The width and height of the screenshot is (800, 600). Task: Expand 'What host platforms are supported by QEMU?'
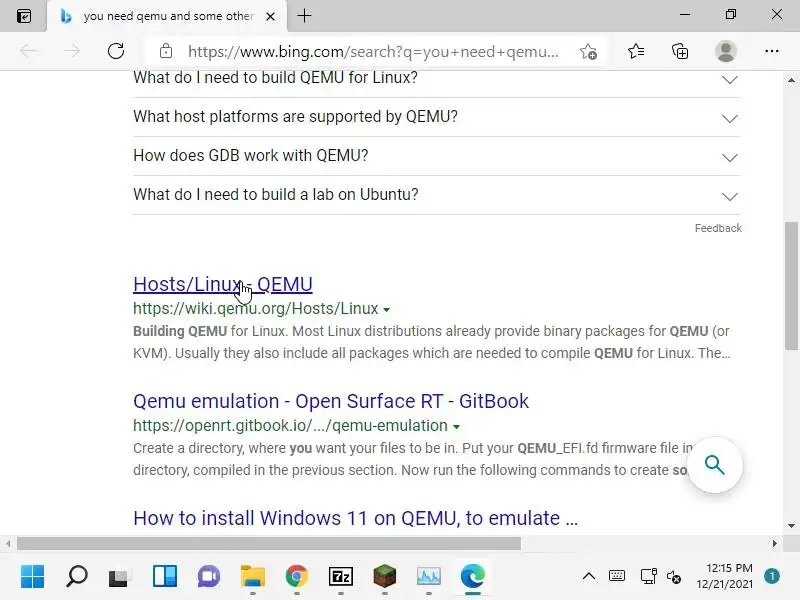(436, 117)
